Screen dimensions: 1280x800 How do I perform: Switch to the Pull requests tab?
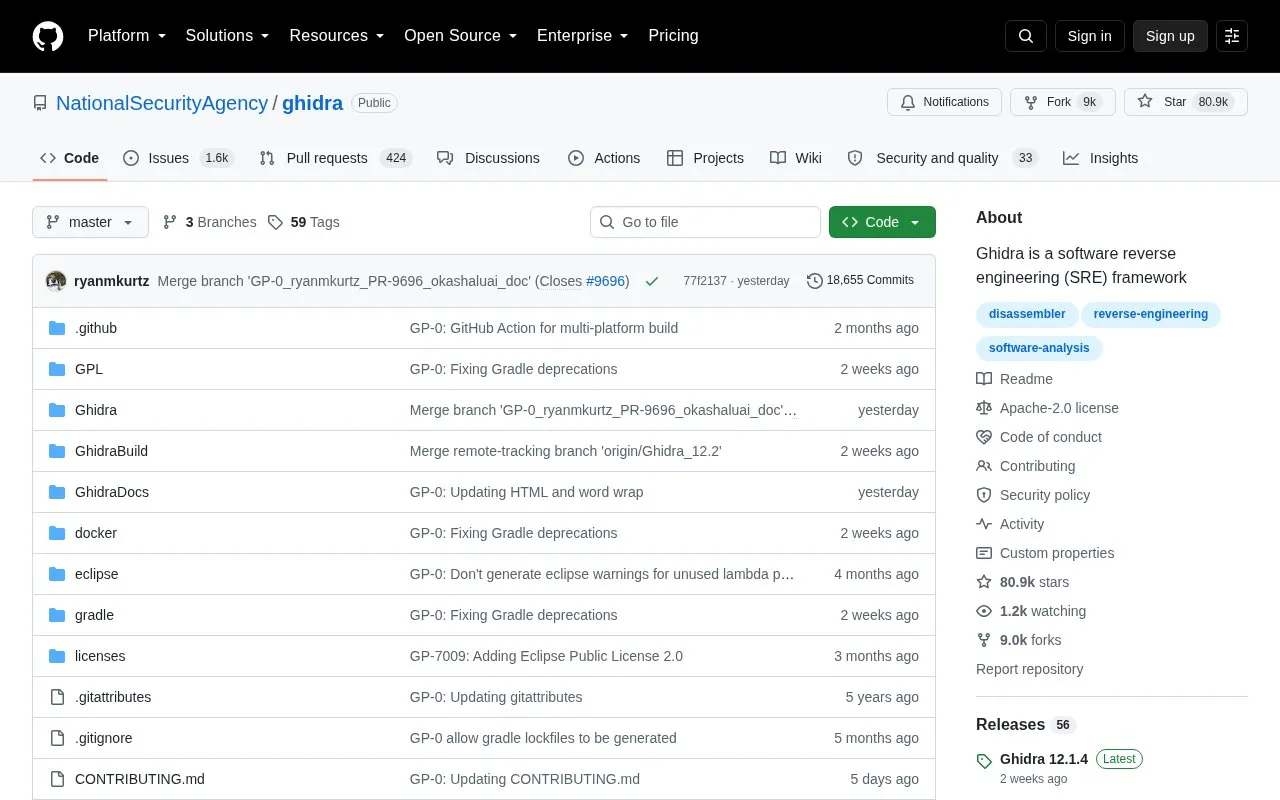(x=335, y=158)
